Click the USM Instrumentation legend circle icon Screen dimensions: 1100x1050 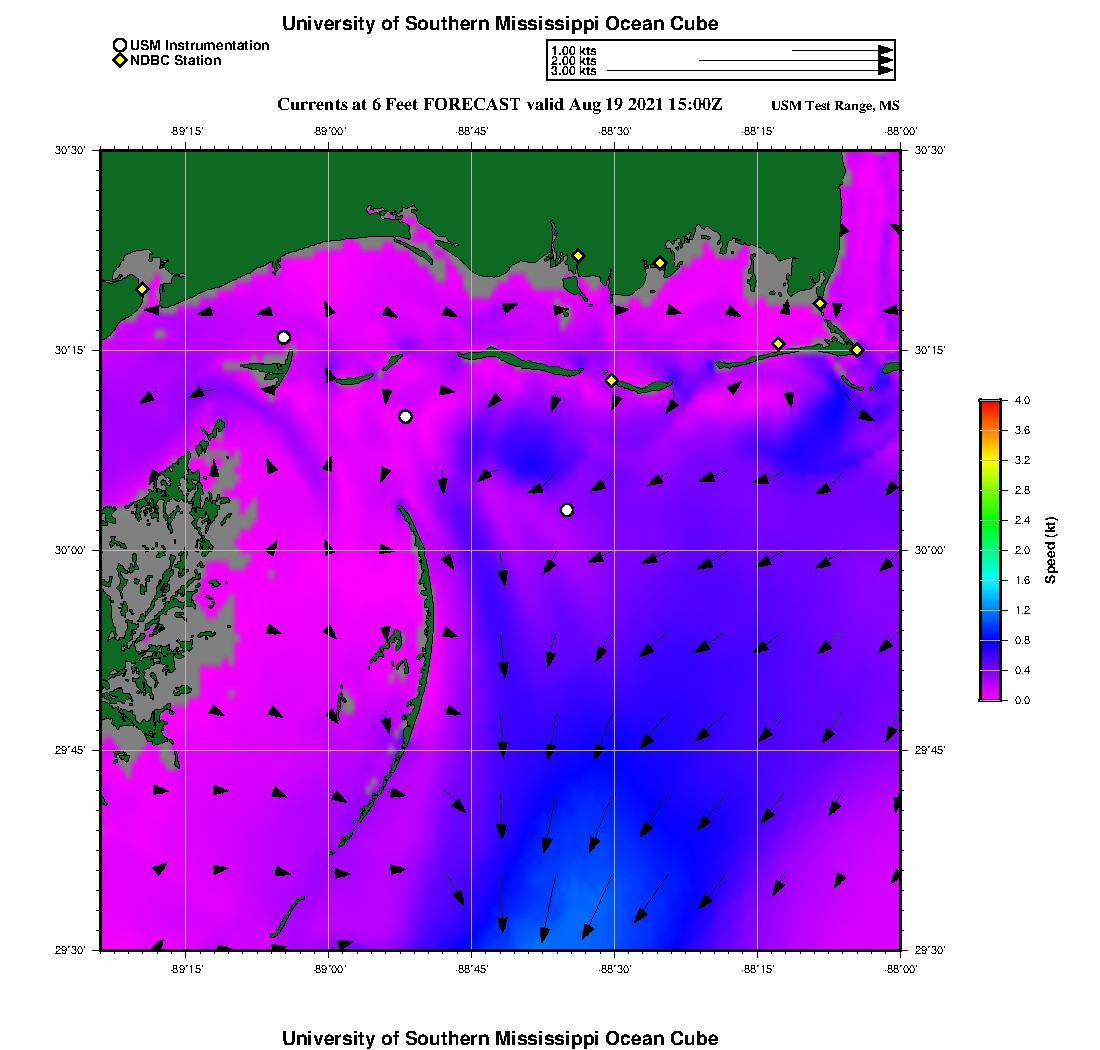pos(120,45)
